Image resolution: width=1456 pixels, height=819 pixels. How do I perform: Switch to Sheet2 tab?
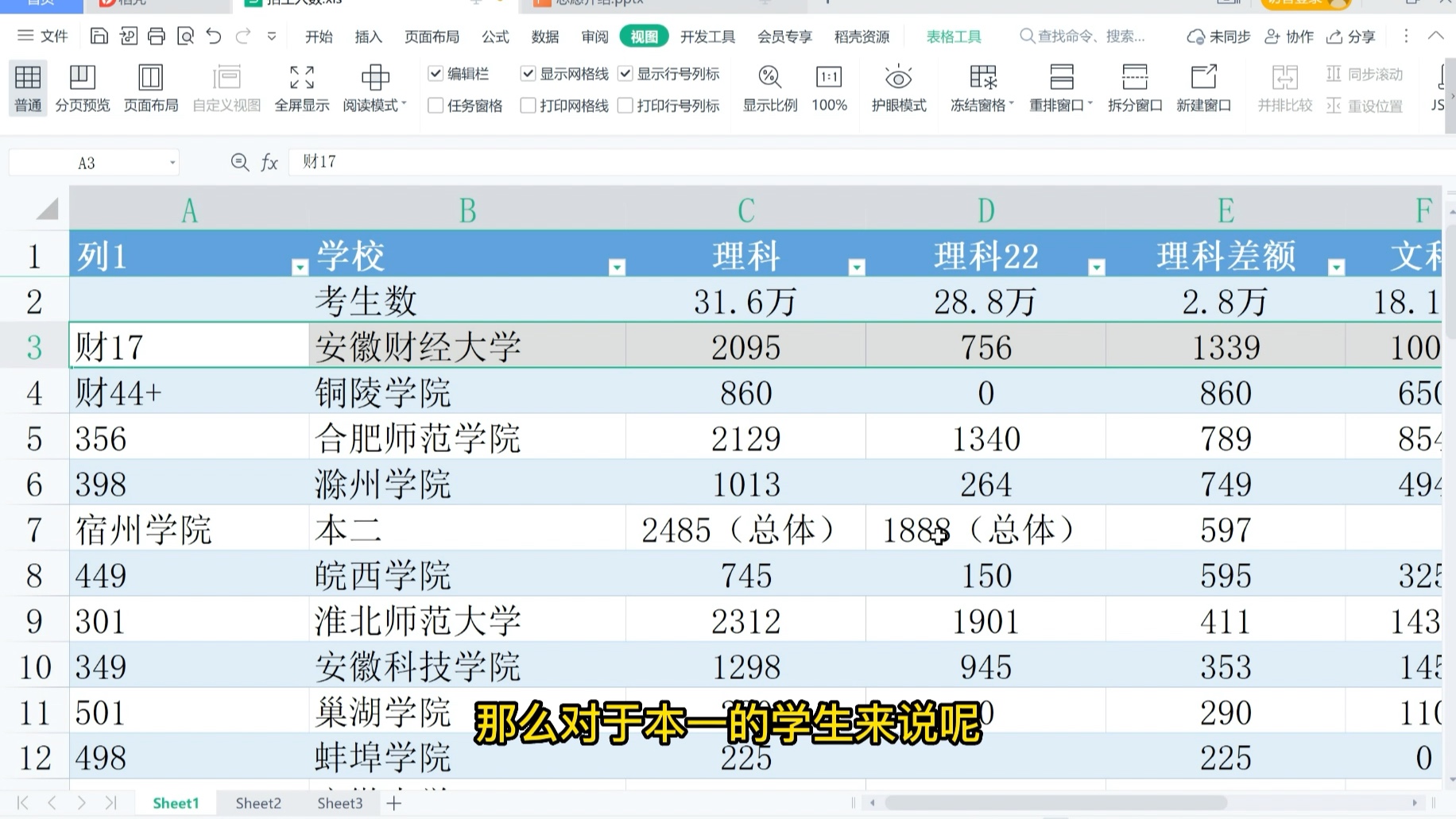(x=258, y=803)
